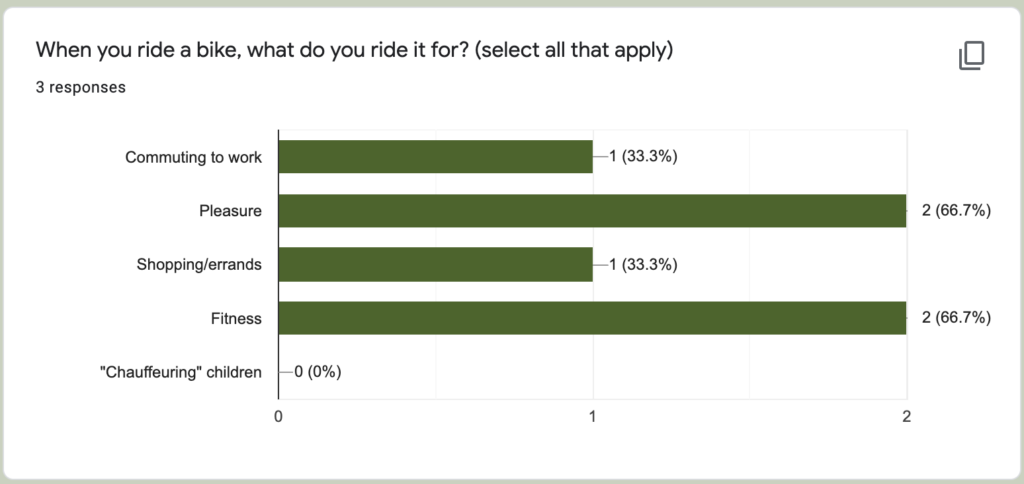
Task: Click the "Chauffeuring" children label
Action: click(193, 372)
